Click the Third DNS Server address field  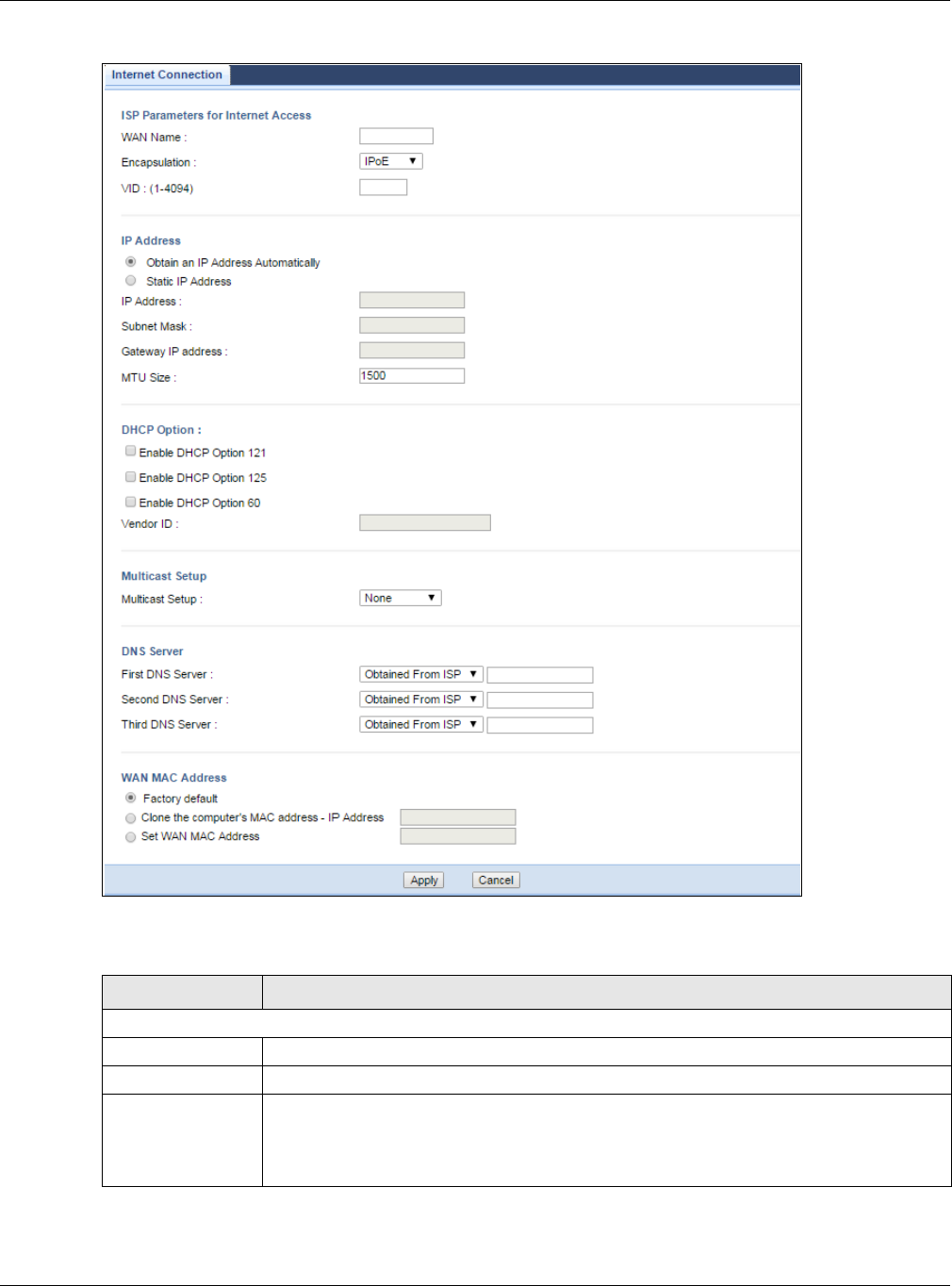540,725
